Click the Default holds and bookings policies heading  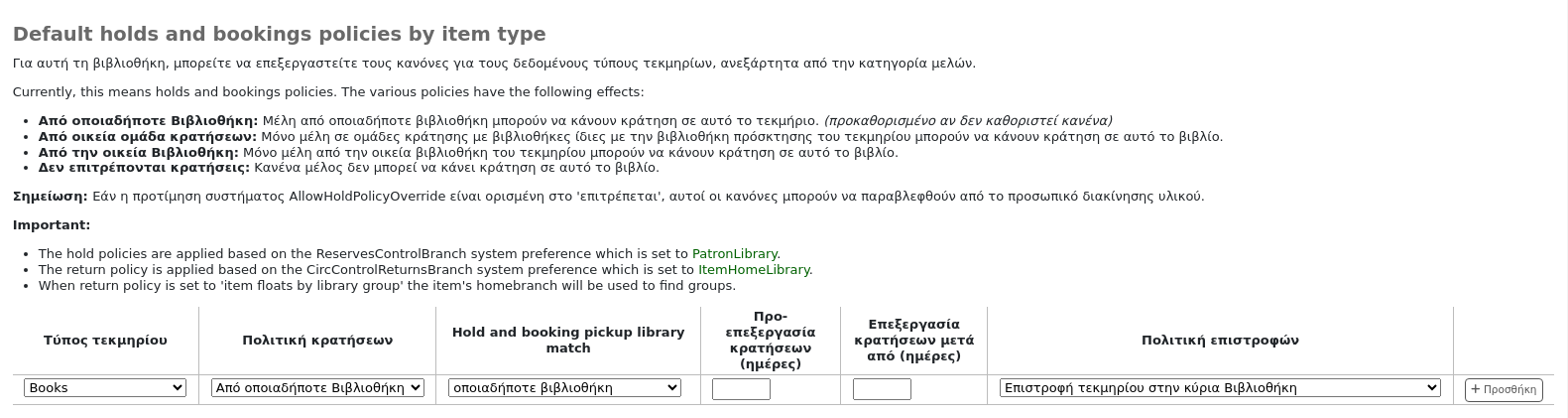pyautogui.click(x=279, y=35)
